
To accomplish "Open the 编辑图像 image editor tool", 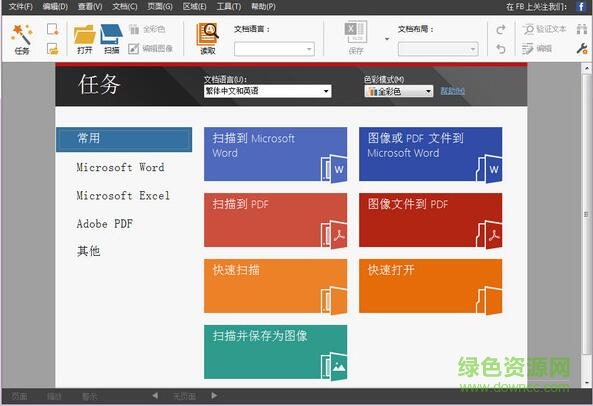I will (x=150, y=48).
